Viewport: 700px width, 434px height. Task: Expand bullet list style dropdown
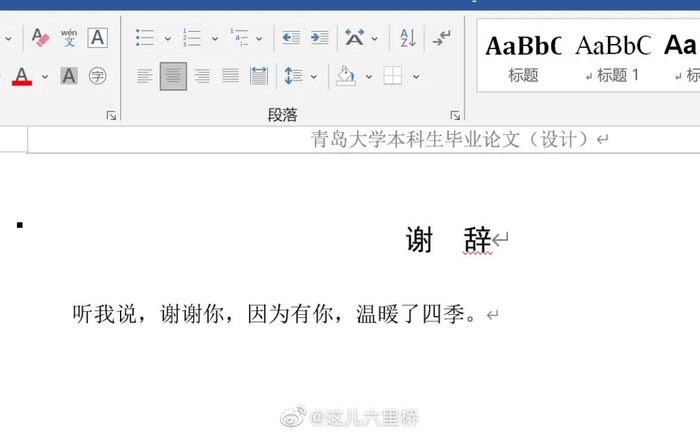pos(167,39)
